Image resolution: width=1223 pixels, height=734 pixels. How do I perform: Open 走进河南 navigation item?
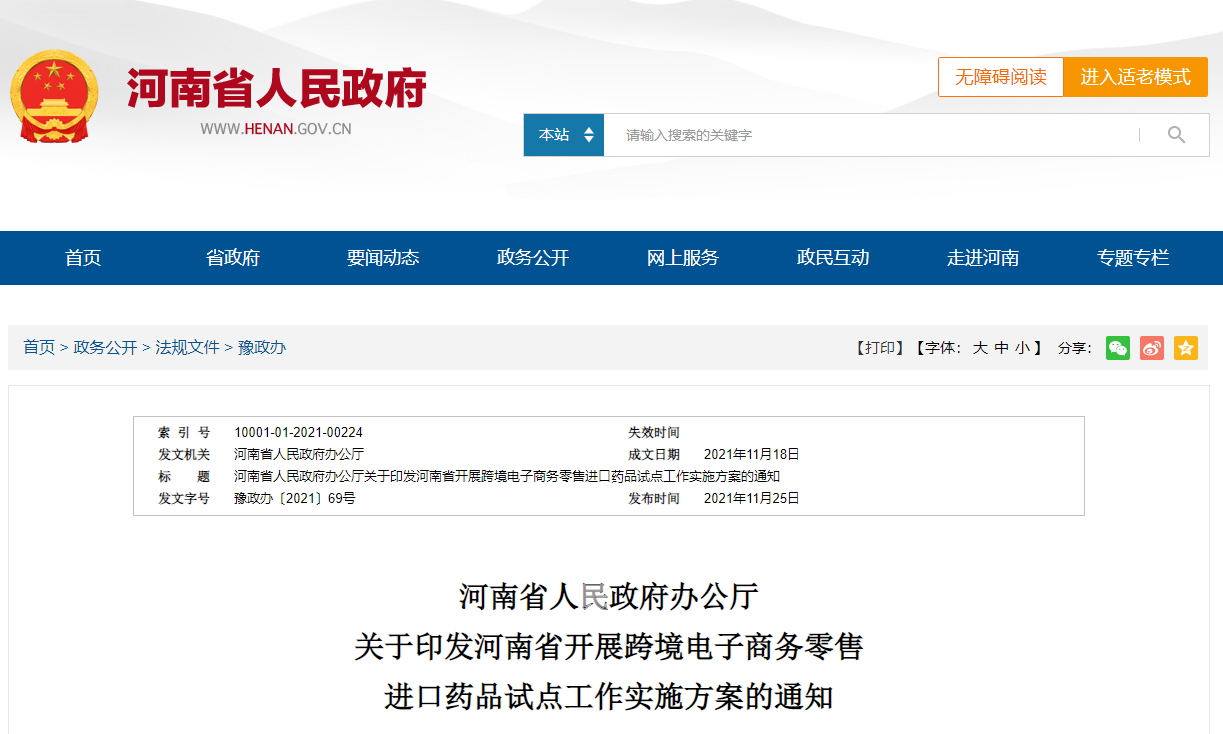pos(983,258)
